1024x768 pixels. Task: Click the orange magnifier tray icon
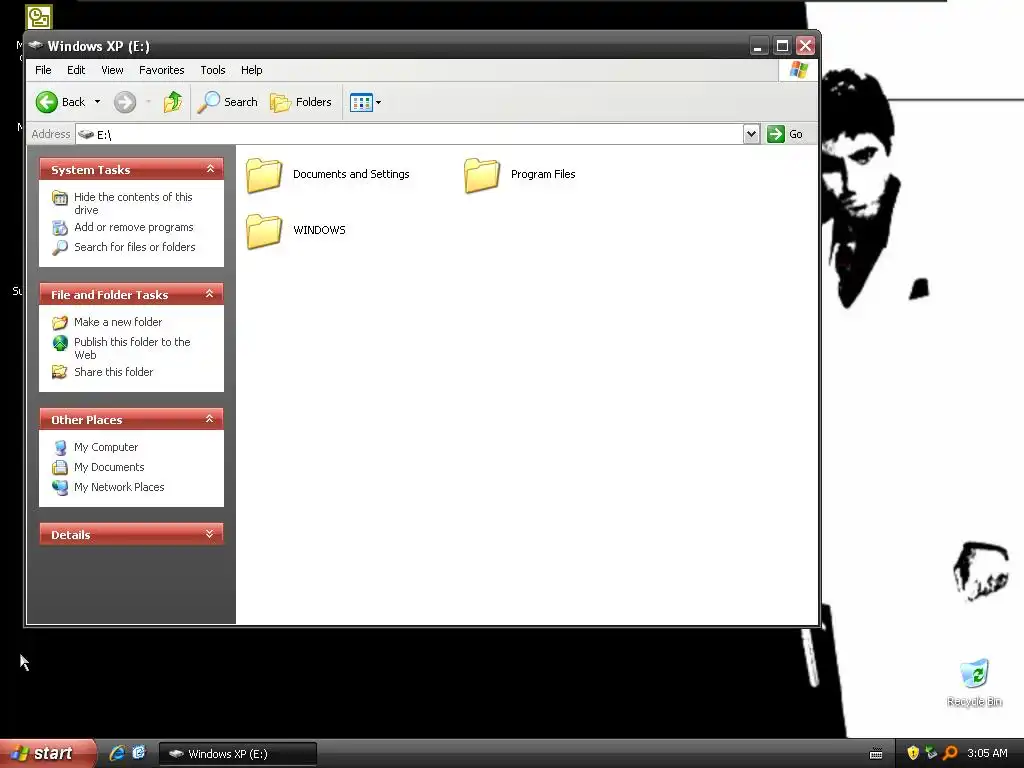pos(950,753)
